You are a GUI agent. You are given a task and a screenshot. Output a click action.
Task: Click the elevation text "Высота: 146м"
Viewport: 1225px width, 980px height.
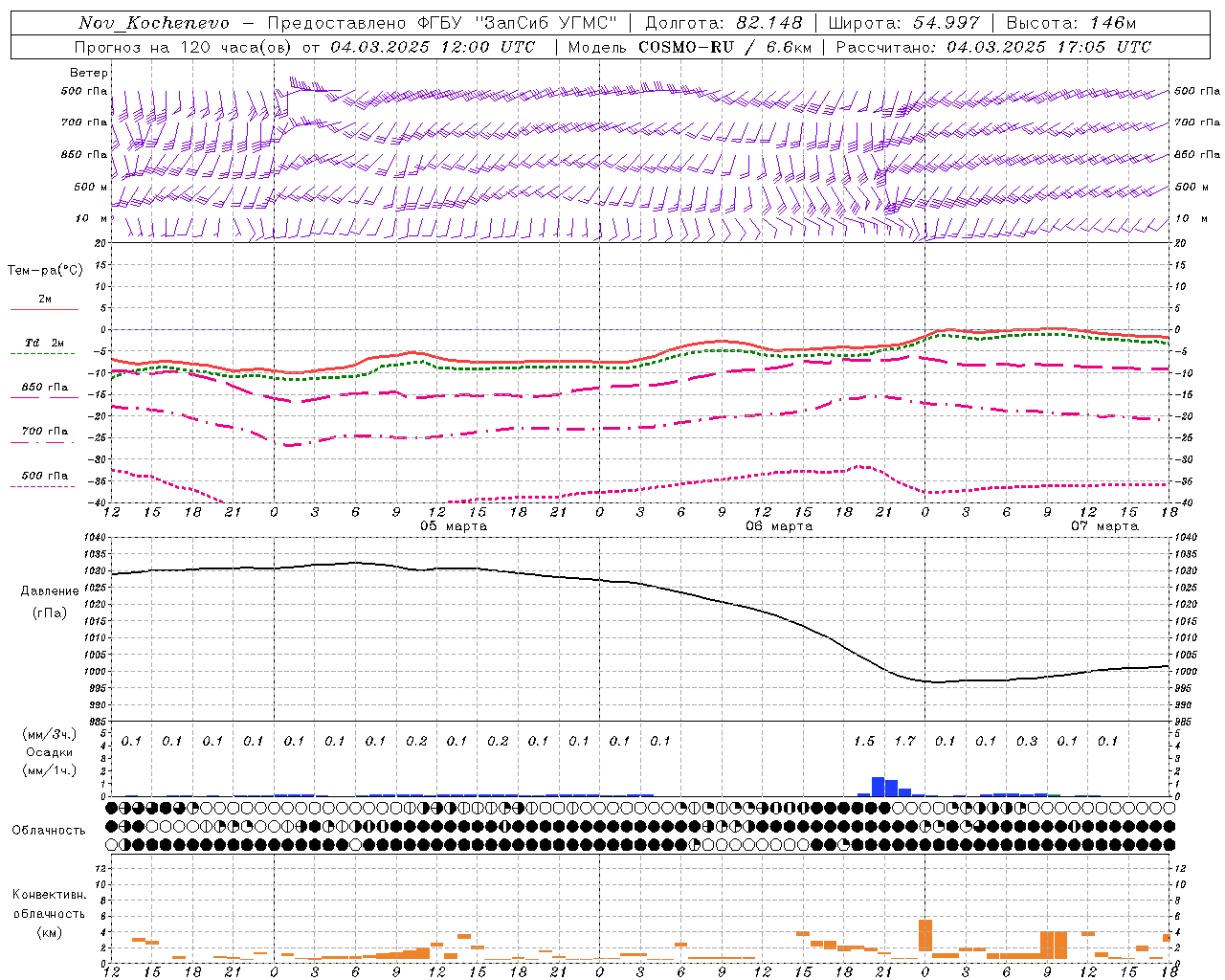click(1071, 23)
